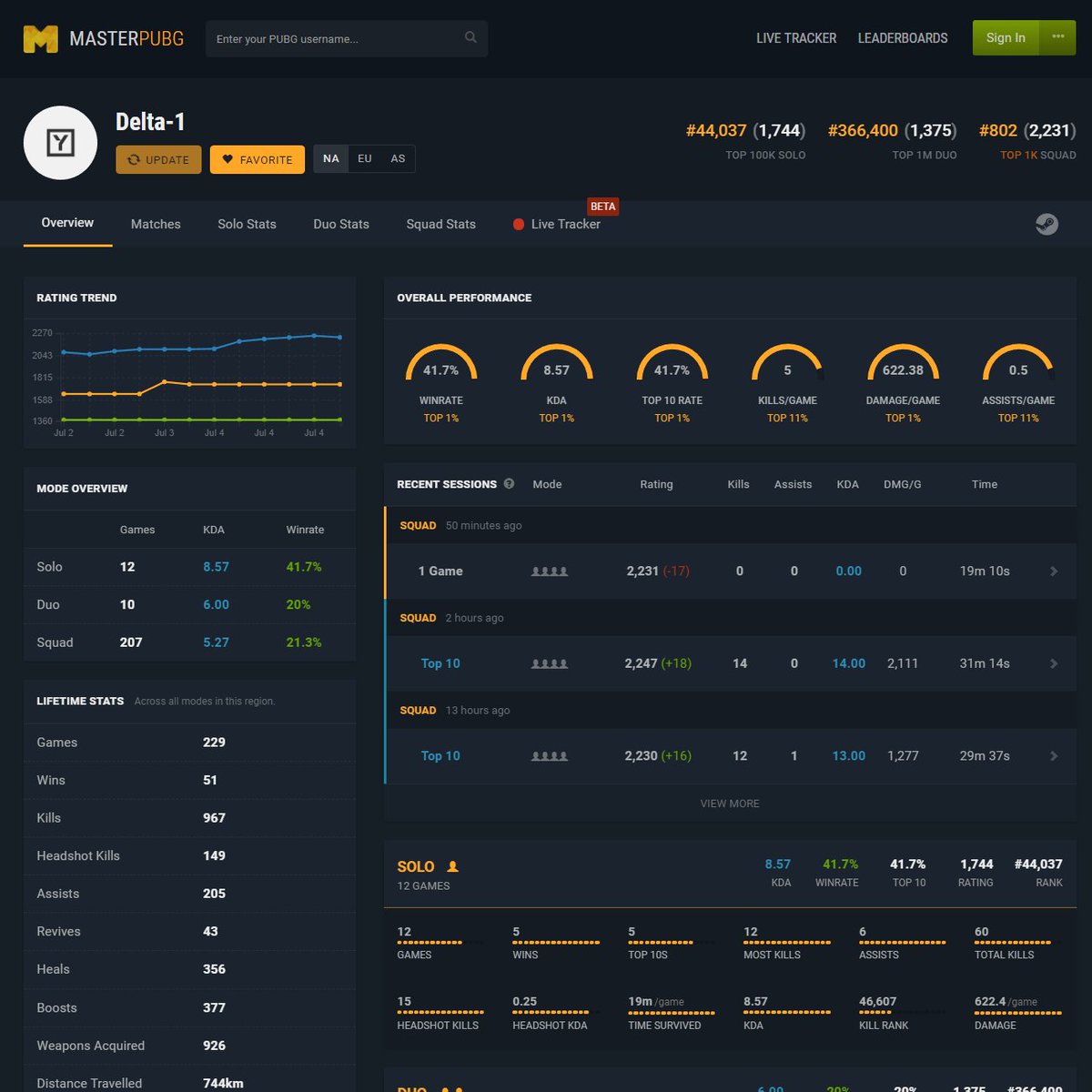
Task: Click squad players icon in 2,247 session row
Action: [550, 664]
